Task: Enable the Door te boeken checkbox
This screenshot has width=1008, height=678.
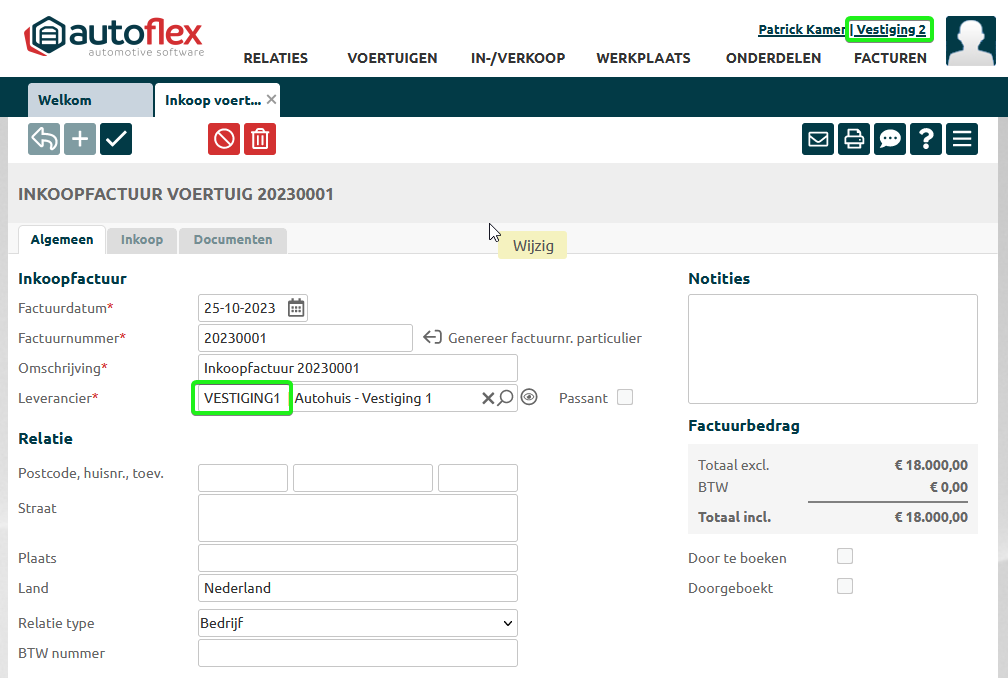Action: click(845, 556)
